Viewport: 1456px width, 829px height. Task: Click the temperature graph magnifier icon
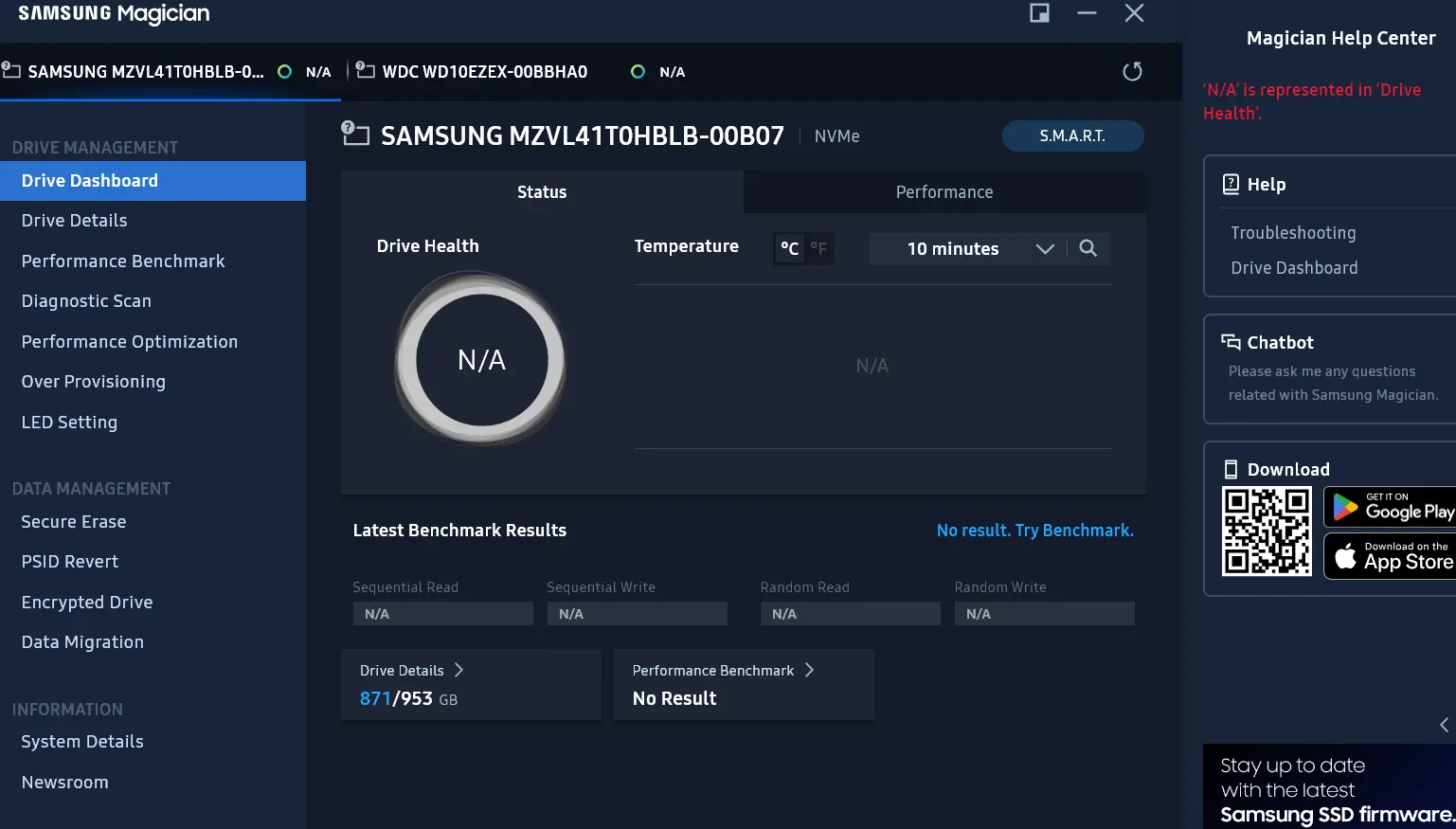pyautogui.click(x=1088, y=248)
